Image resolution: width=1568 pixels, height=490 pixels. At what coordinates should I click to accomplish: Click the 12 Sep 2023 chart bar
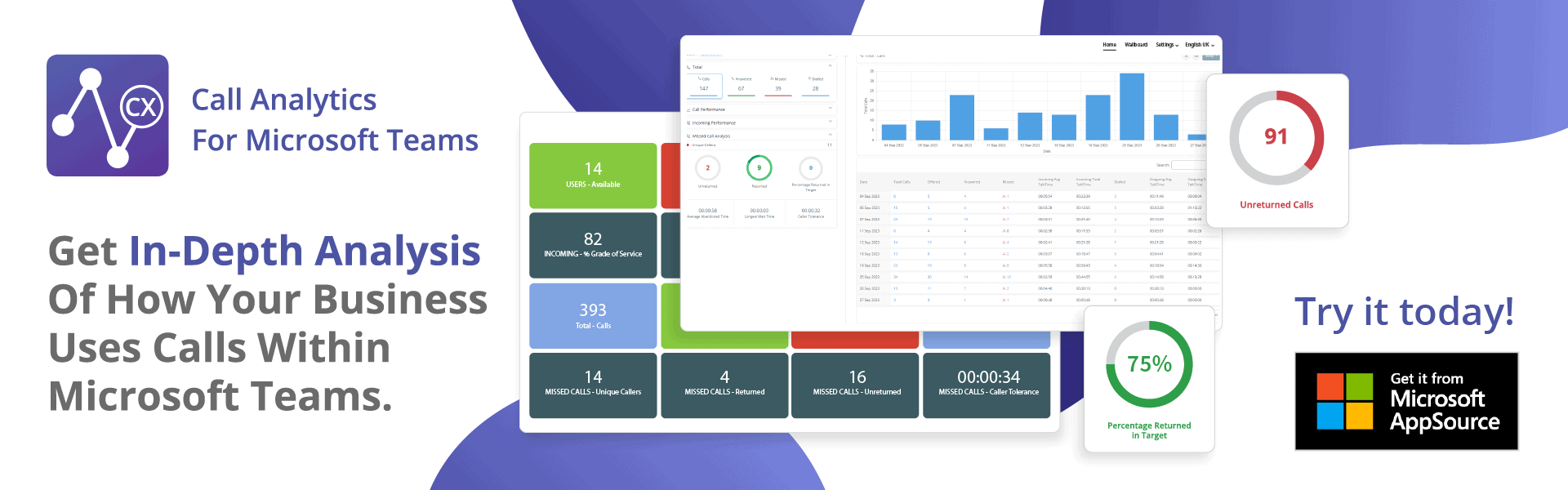pyautogui.click(x=1030, y=127)
